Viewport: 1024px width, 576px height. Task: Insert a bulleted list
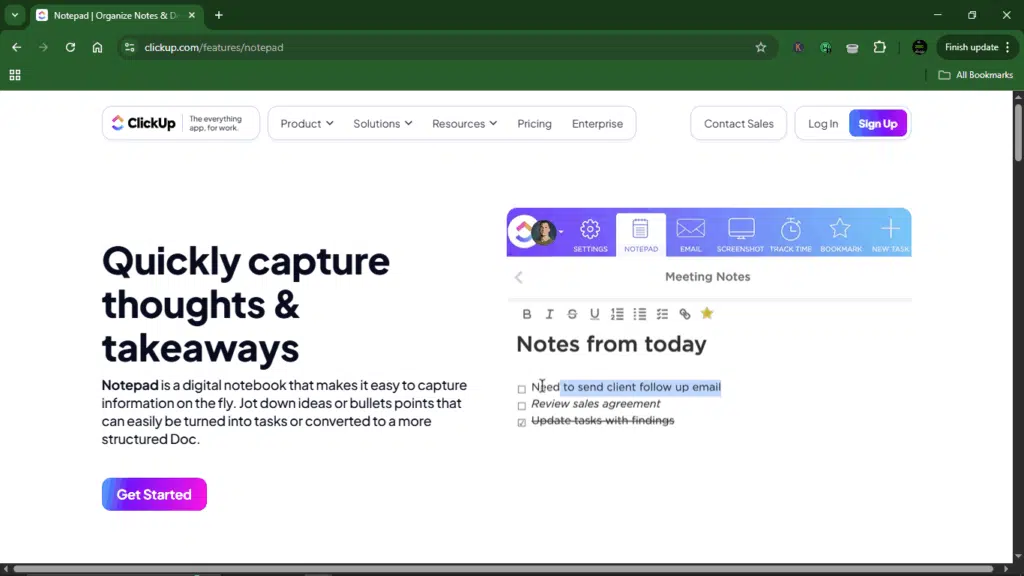click(x=640, y=314)
